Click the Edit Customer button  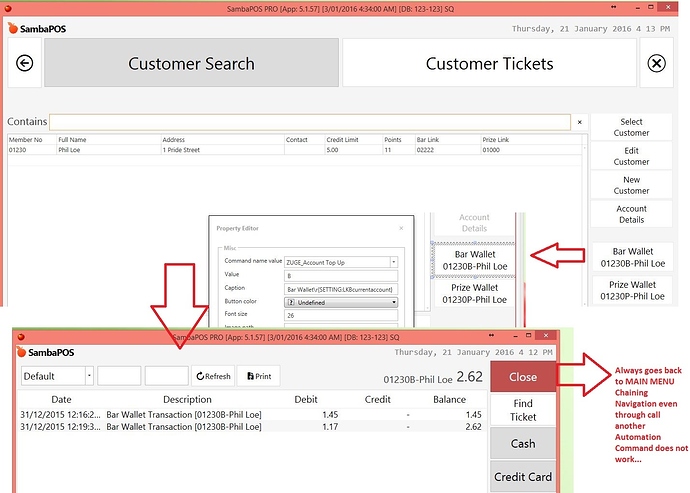pyautogui.click(x=631, y=156)
